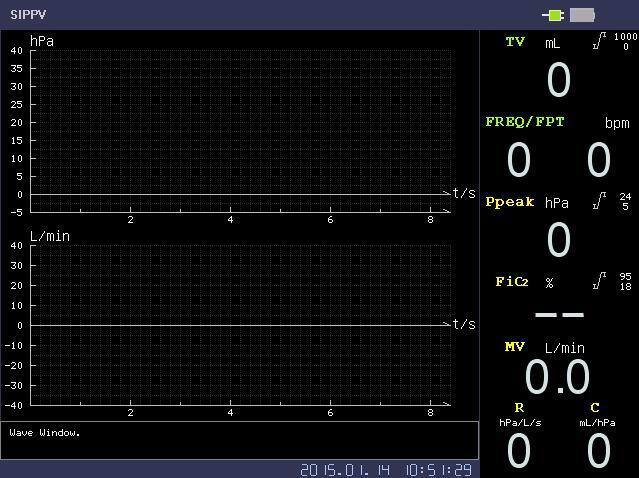This screenshot has height=478, width=639.
Task: Select the FiO2 alarm limit icon
Action: pyautogui.click(x=599, y=282)
